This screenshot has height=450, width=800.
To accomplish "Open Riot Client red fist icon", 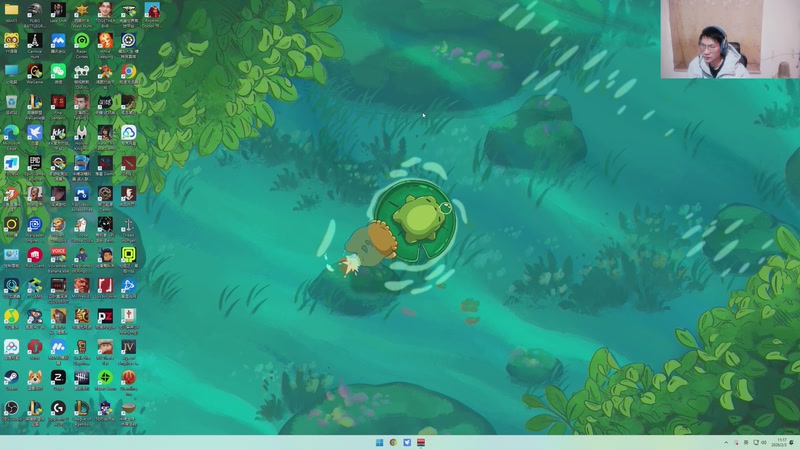I will [35, 255].
